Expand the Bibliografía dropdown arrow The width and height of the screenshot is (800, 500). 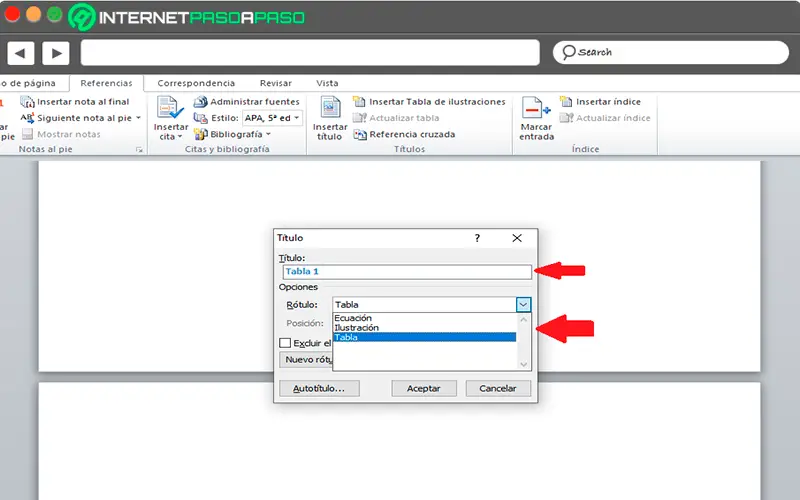point(268,134)
